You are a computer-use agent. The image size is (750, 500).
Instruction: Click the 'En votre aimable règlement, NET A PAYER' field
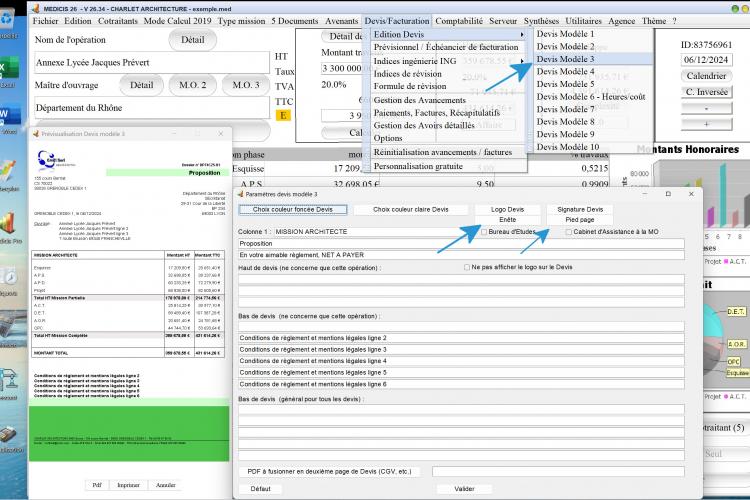(x=461, y=255)
